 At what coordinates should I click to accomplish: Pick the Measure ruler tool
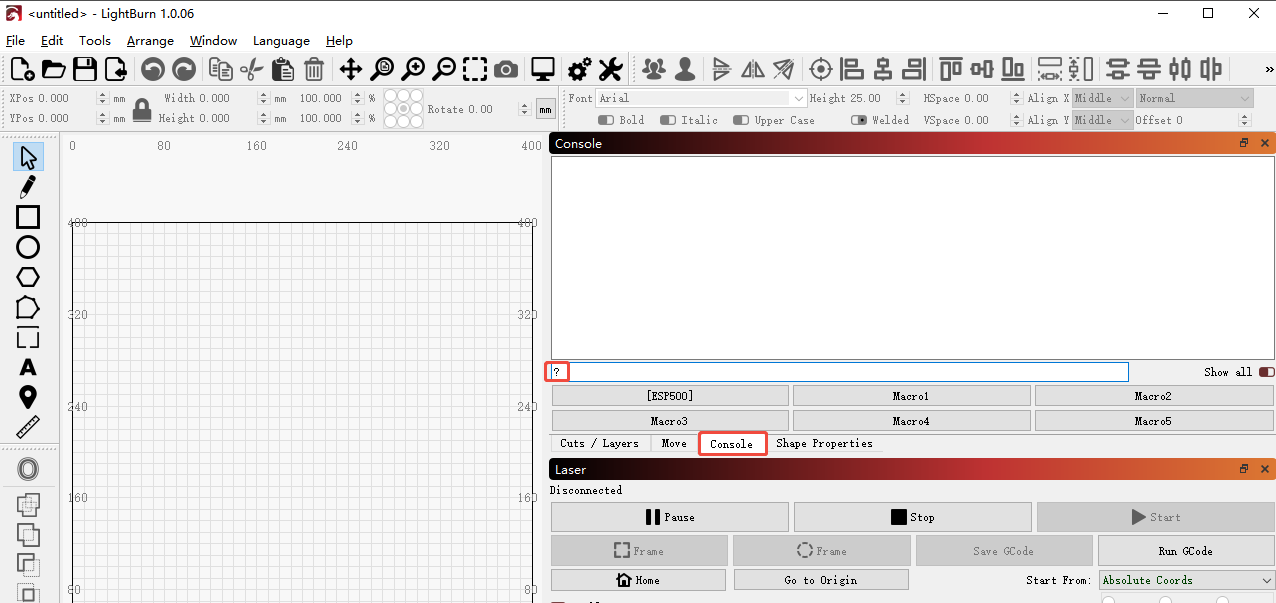[x=28, y=427]
